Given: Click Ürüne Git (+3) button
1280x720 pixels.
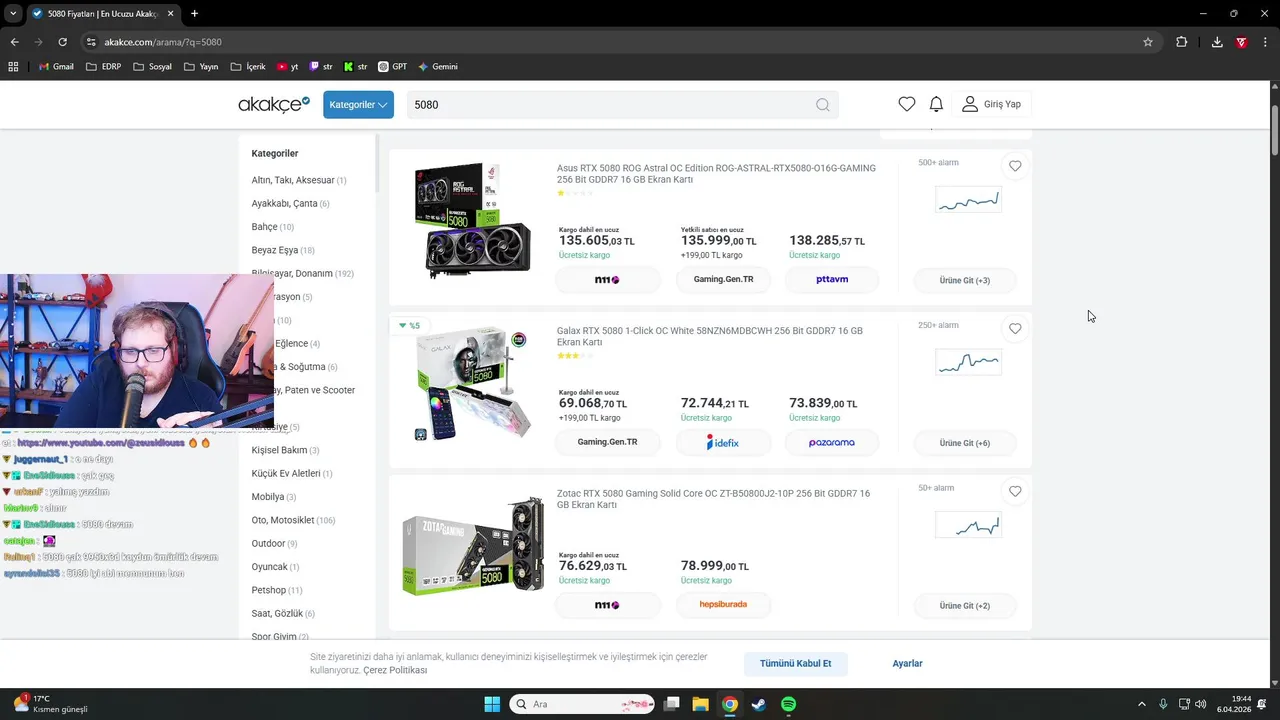Looking at the screenshot, I should pyautogui.click(x=965, y=280).
